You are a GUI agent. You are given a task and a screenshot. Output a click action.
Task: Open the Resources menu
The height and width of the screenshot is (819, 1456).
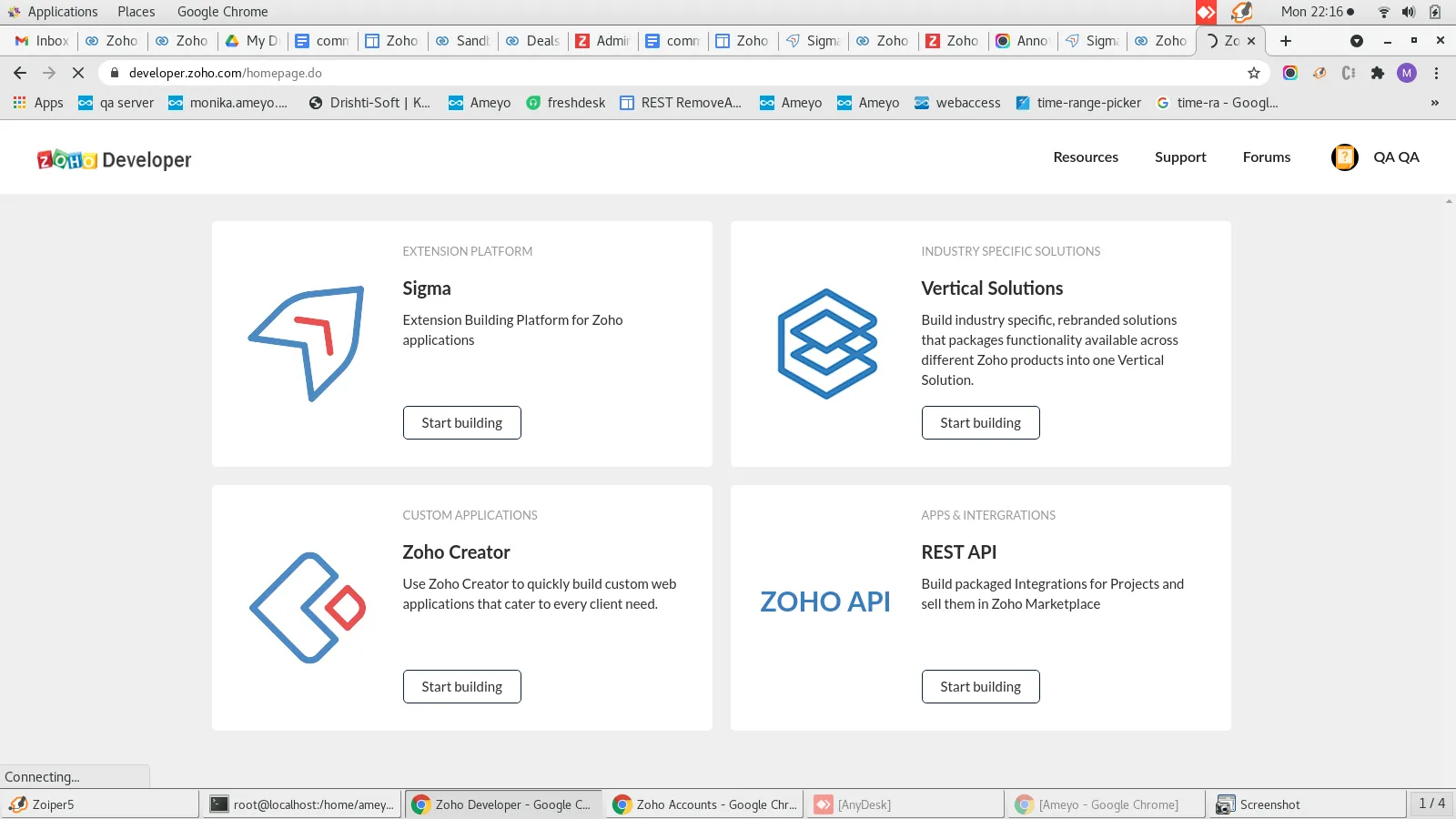1086,157
